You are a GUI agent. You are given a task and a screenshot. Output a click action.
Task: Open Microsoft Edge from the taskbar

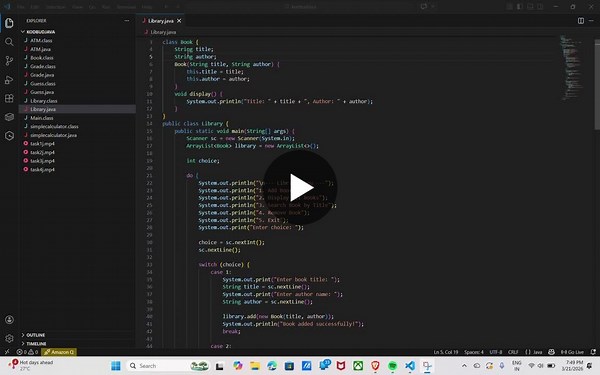272,366
